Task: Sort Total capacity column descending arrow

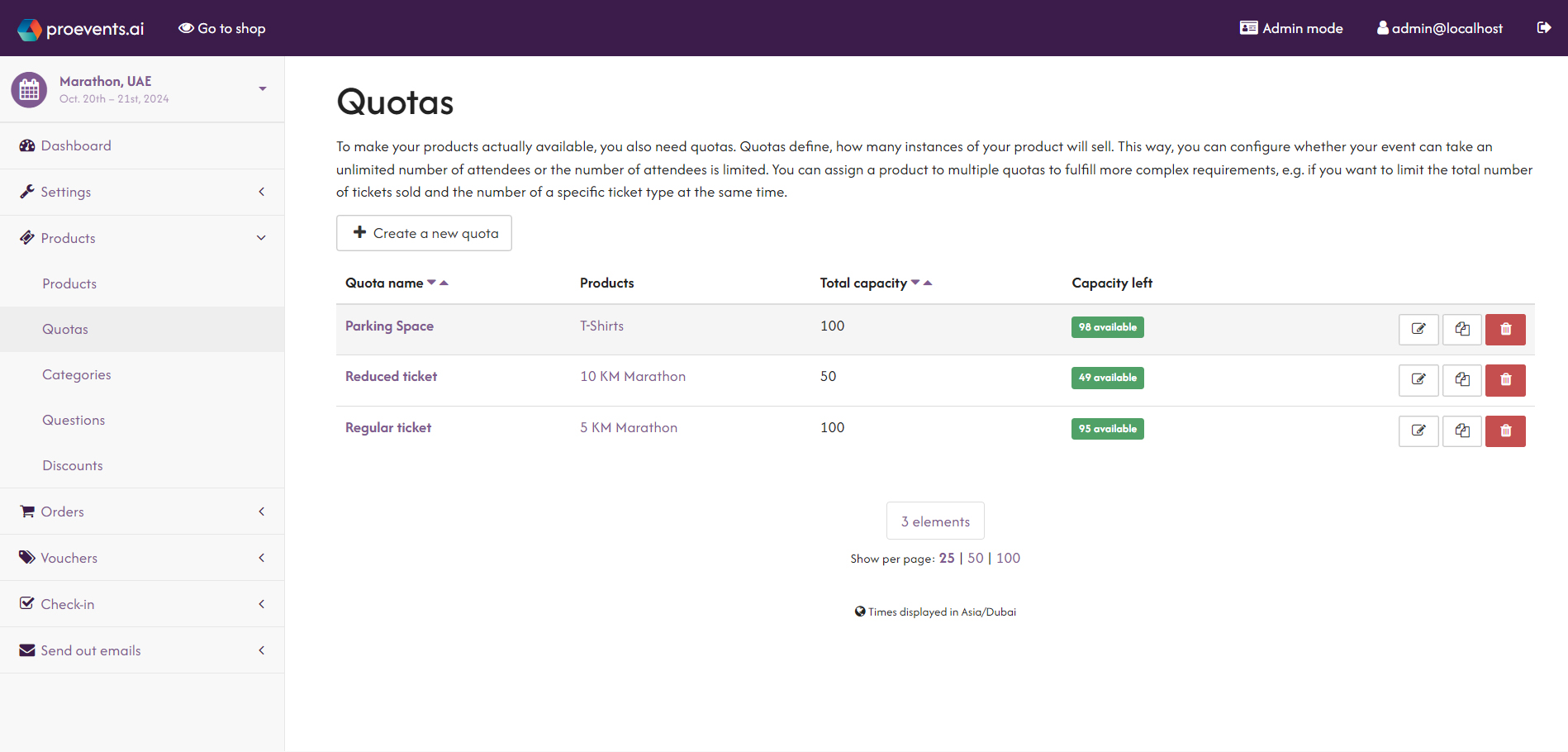Action: tap(915, 283)
